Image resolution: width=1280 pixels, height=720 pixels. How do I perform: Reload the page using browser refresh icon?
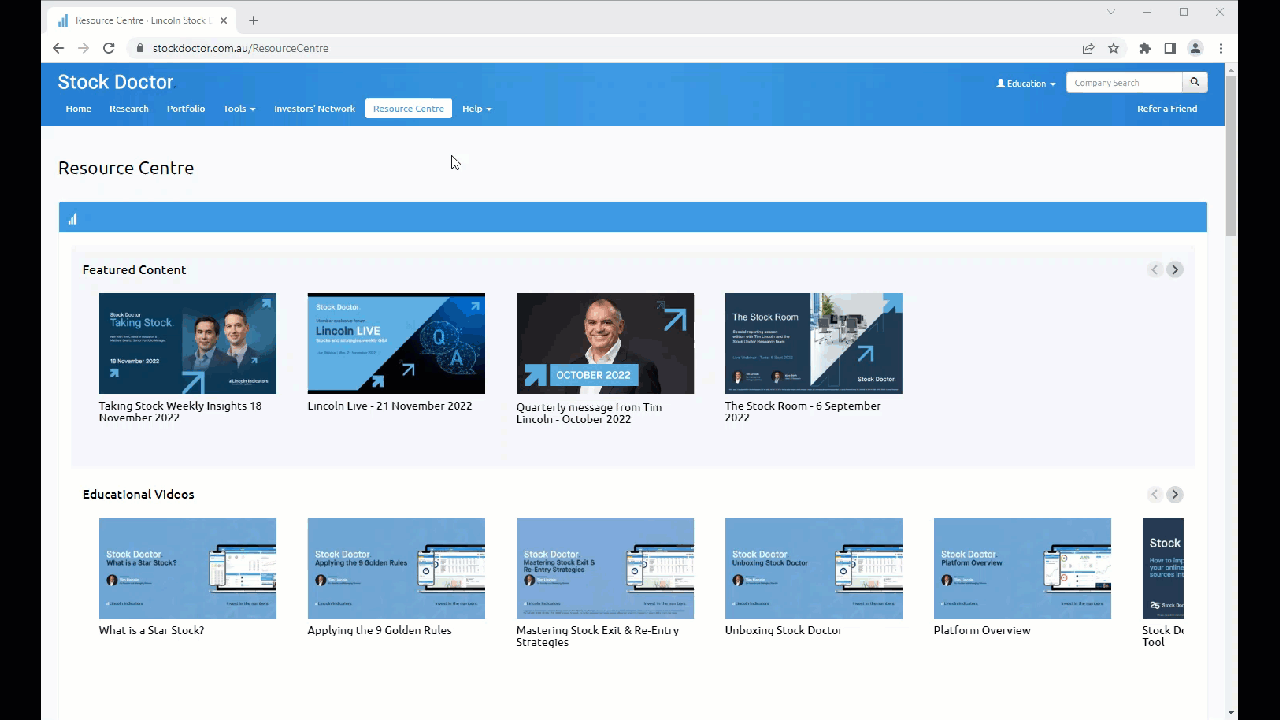[109, 48]
